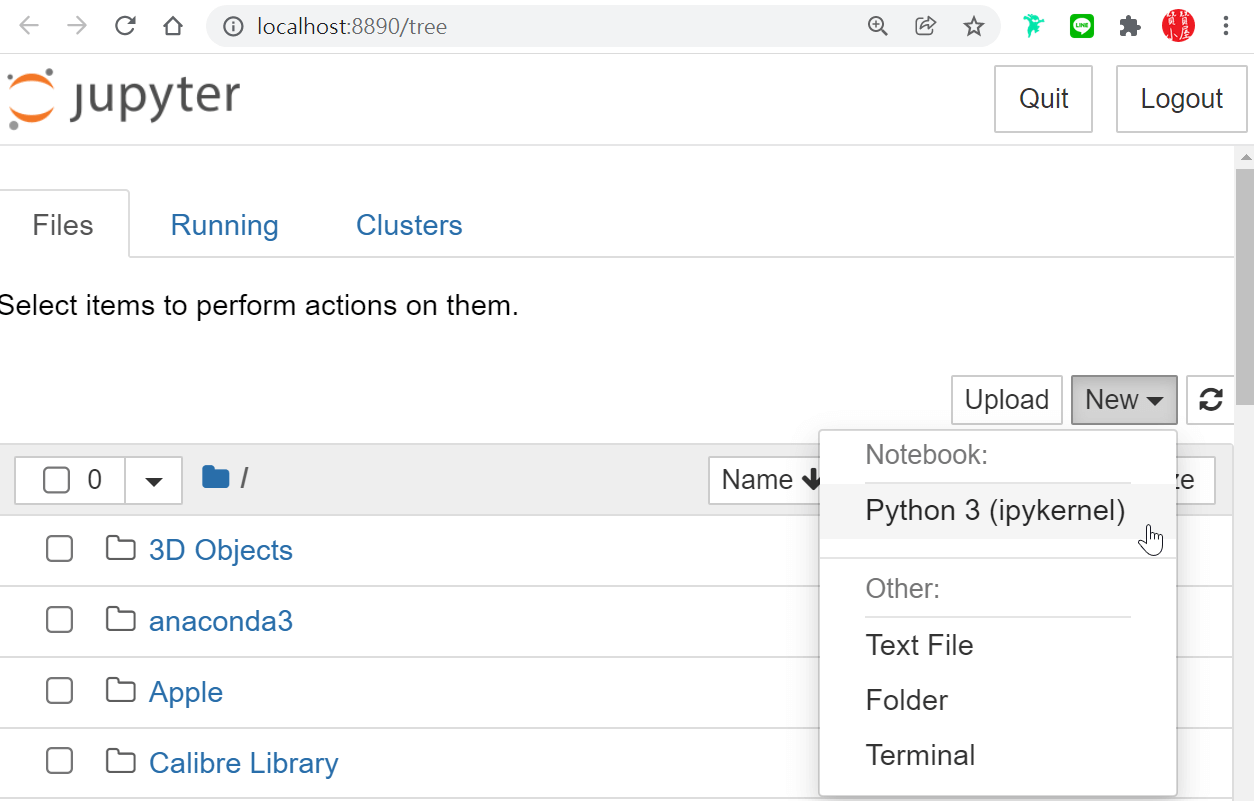
Task: Create a new Text File
Action: click(x=920, y=645)
